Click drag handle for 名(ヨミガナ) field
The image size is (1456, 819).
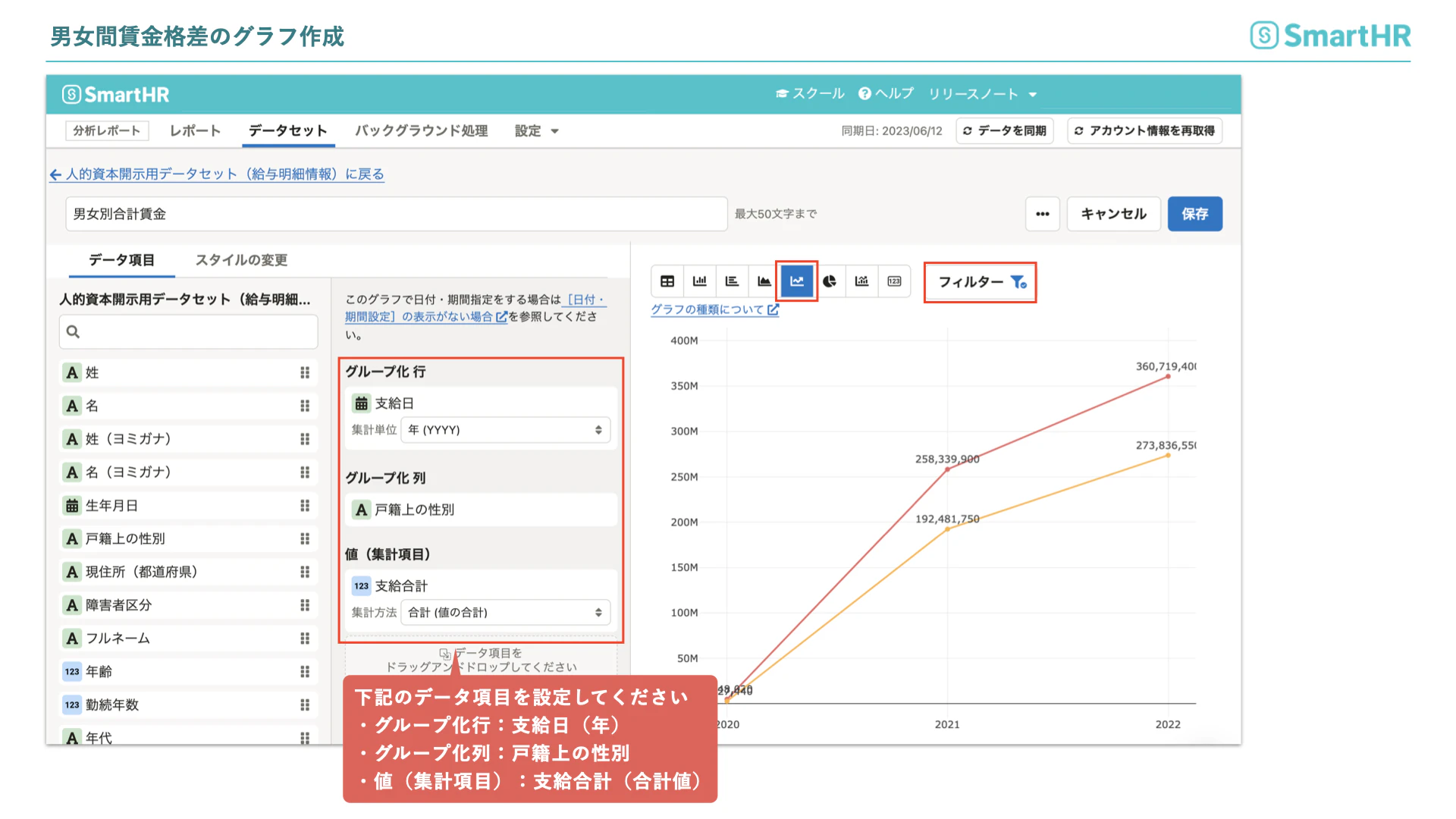click(305, 472)
